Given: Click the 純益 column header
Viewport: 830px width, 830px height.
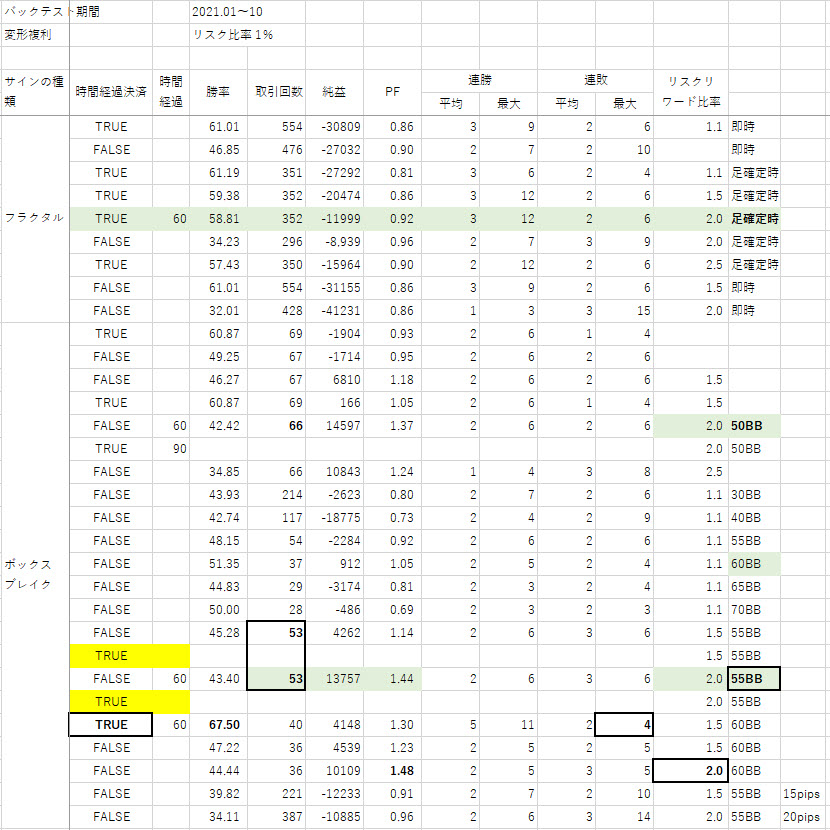Looking at the screenshot, I should coord(335,92).
